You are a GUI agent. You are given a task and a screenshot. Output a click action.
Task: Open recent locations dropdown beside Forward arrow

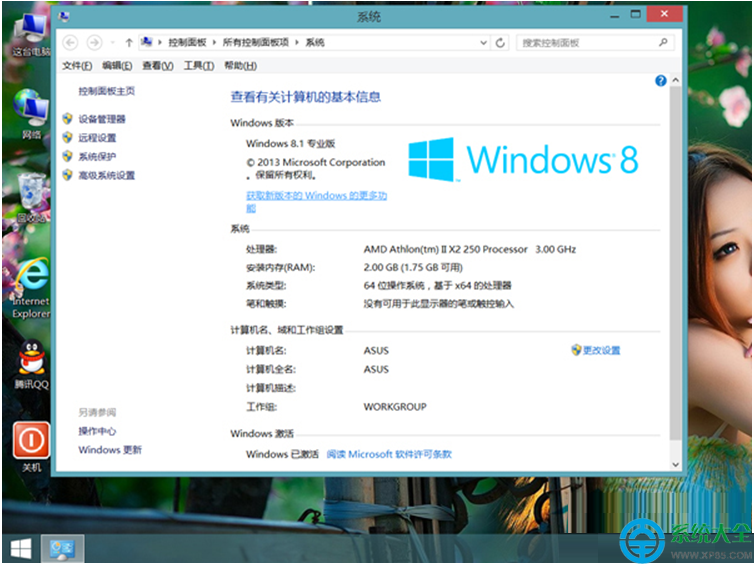113,43
